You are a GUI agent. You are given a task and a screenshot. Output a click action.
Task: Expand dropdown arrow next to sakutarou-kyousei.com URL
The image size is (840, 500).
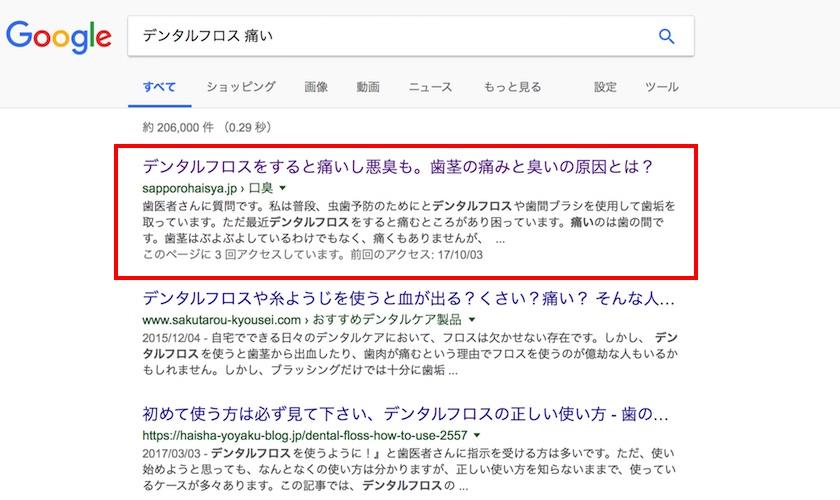click(472, 320)
